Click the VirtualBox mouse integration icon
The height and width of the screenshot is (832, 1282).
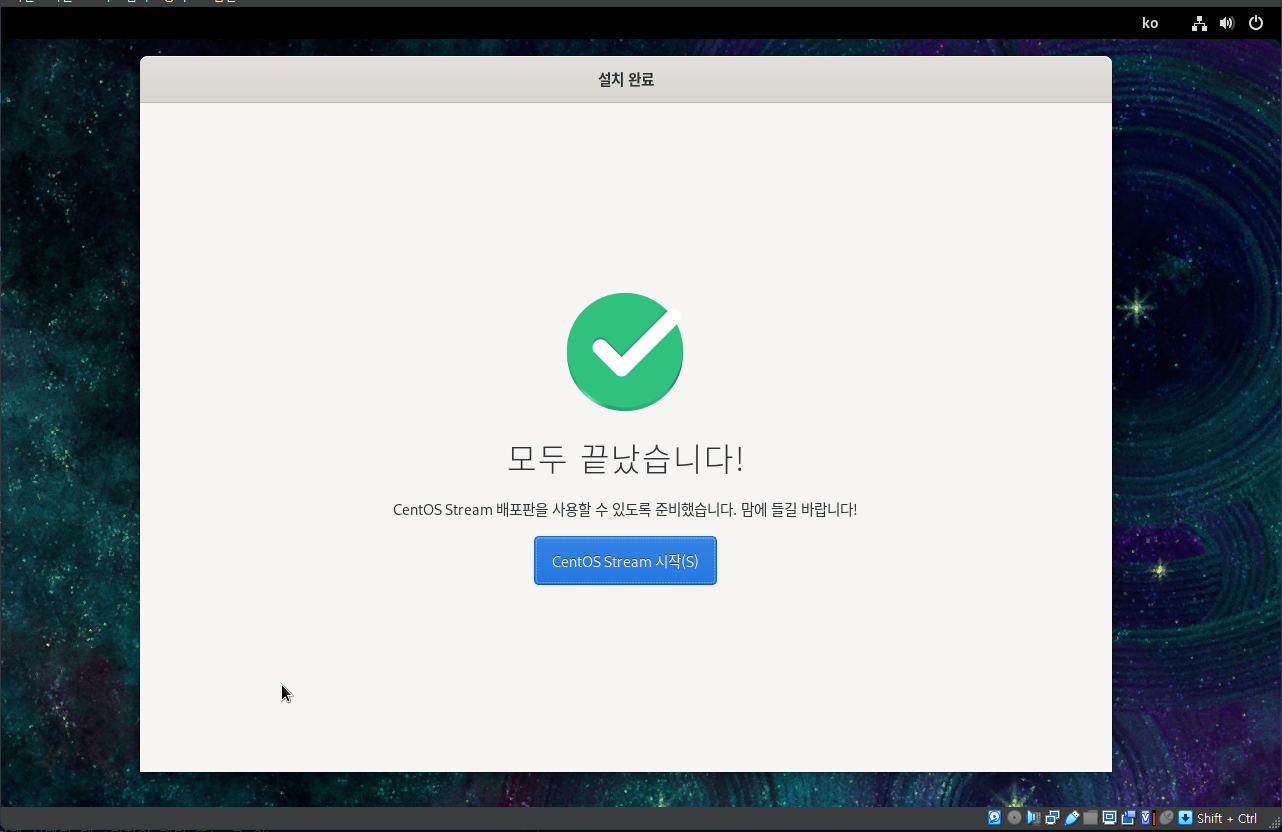(x=1166, y=818)
